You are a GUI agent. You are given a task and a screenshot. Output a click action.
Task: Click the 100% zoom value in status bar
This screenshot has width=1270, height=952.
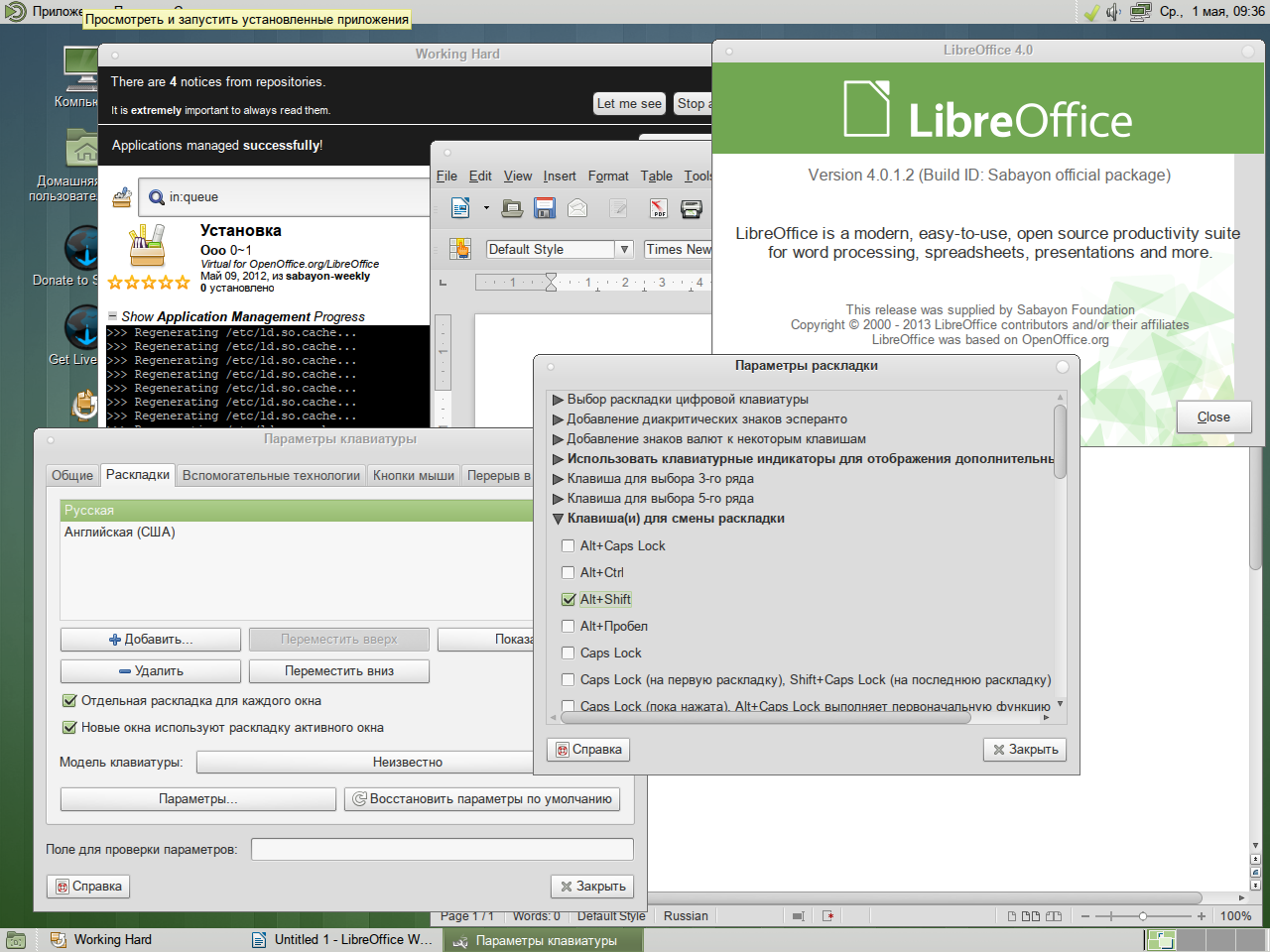click(1235, 916)
